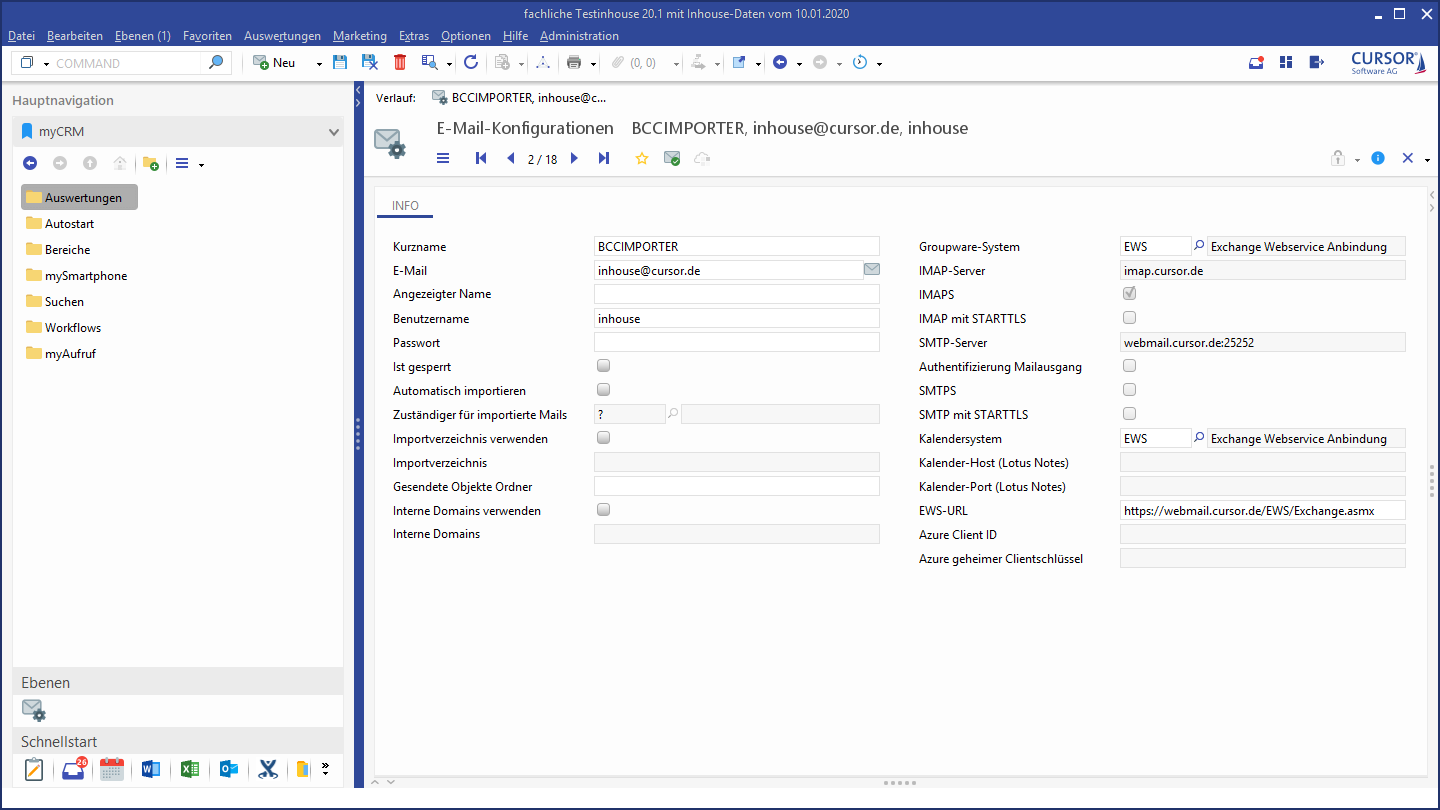Collapse the myCRM navigation chevron
This screenshot has width=1440, height=810.
[x=334, y=132]
